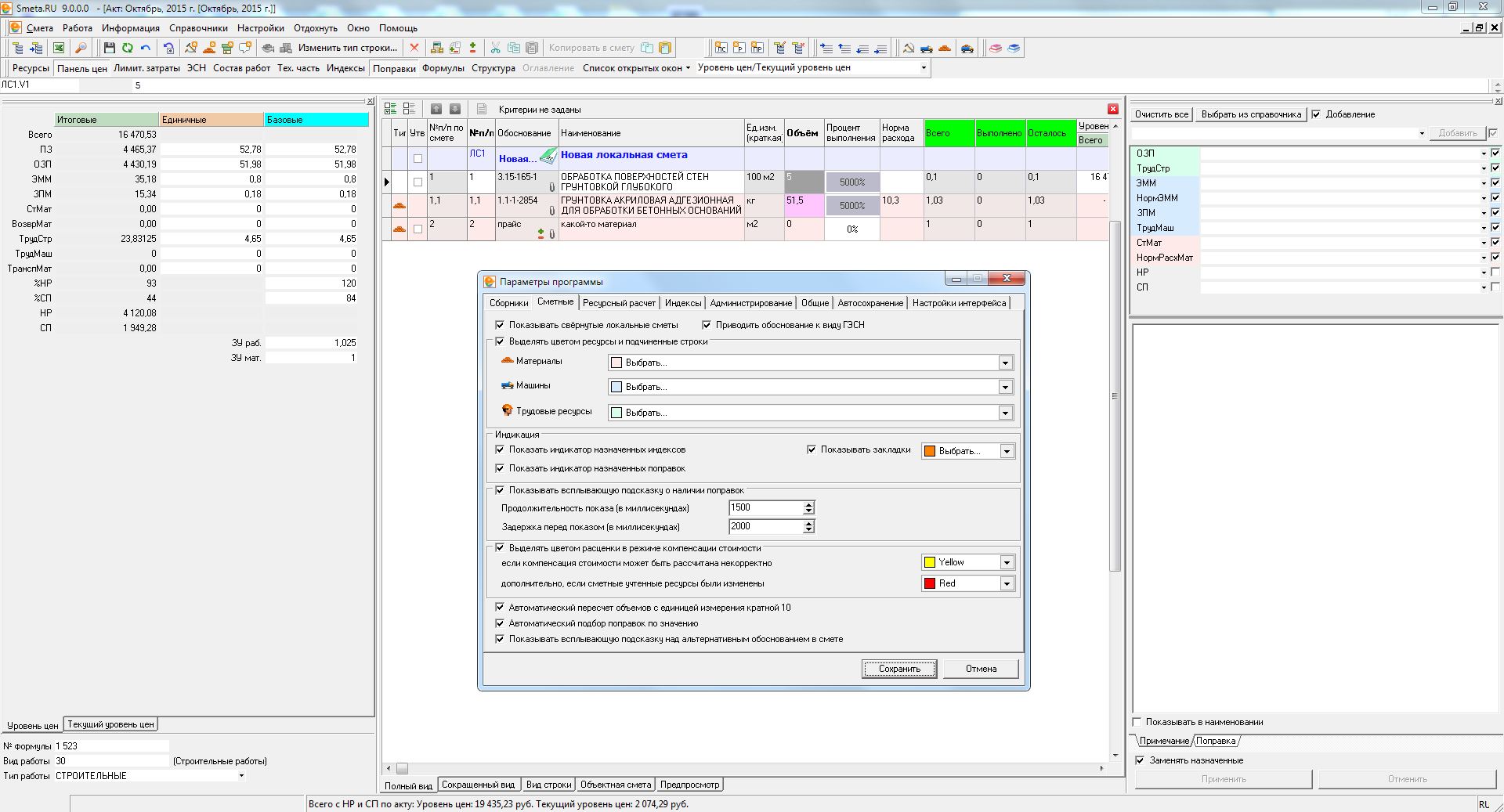Open the Материалы color dropdown
Screen dimensions: 1504x812
[x=1005, y=363]
